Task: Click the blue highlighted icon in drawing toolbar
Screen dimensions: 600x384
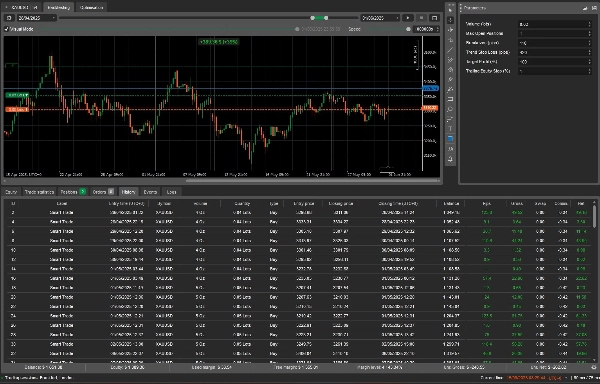Action: click(450, 139)
